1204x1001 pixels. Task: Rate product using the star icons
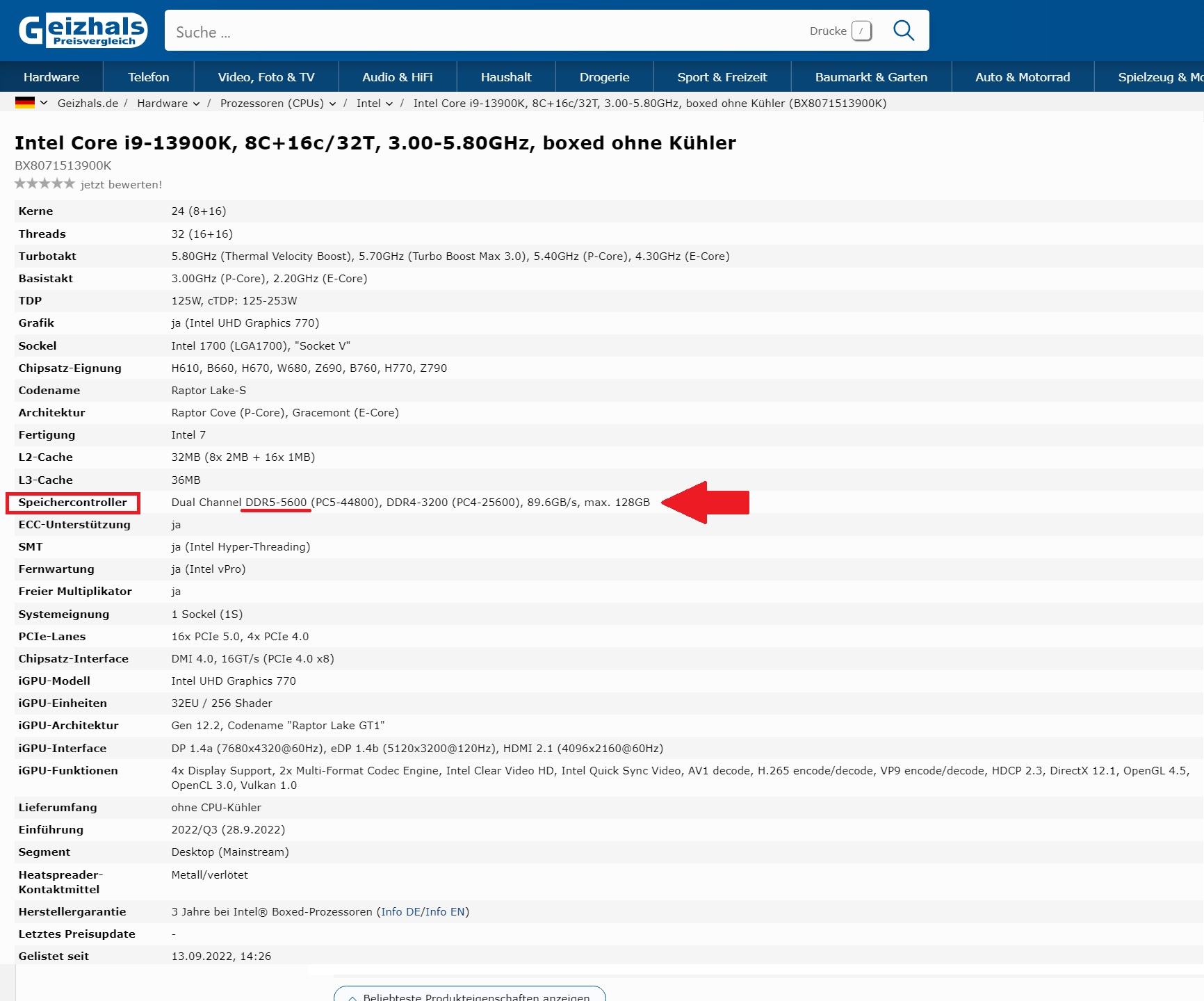[44, 184]
